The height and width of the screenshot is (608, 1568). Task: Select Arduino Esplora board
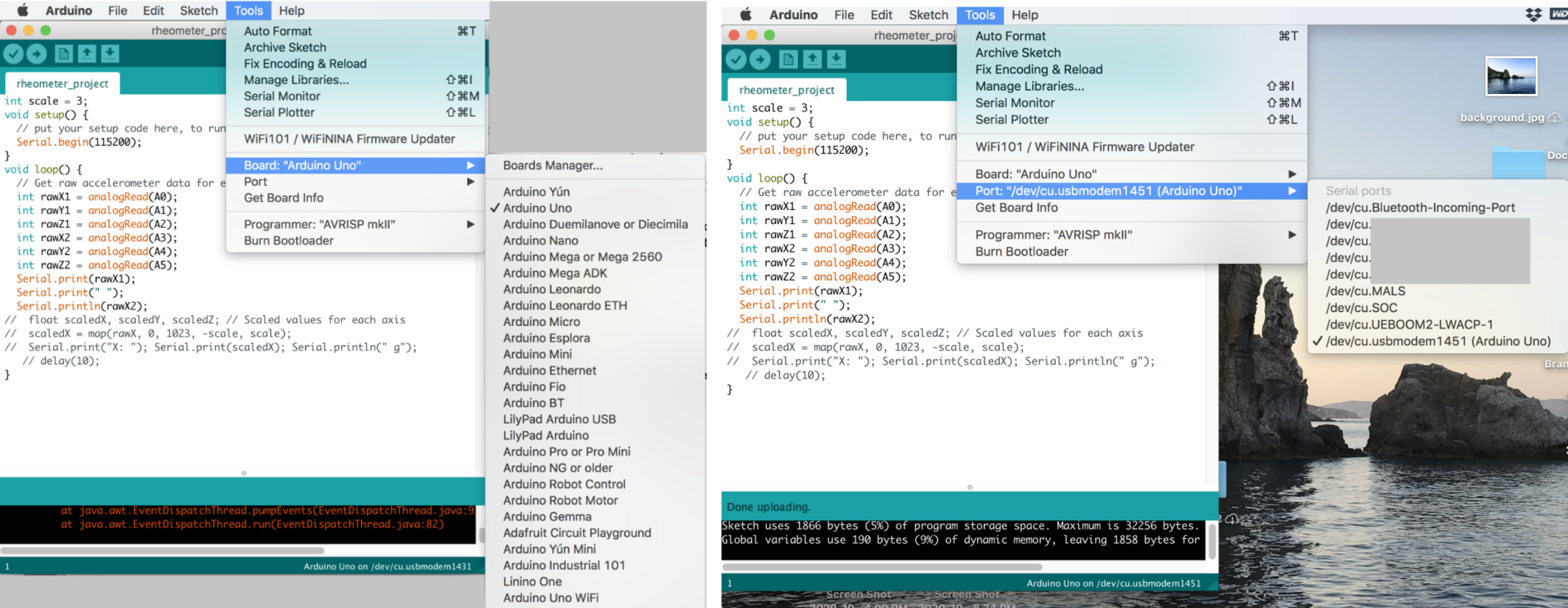point(595,338)
